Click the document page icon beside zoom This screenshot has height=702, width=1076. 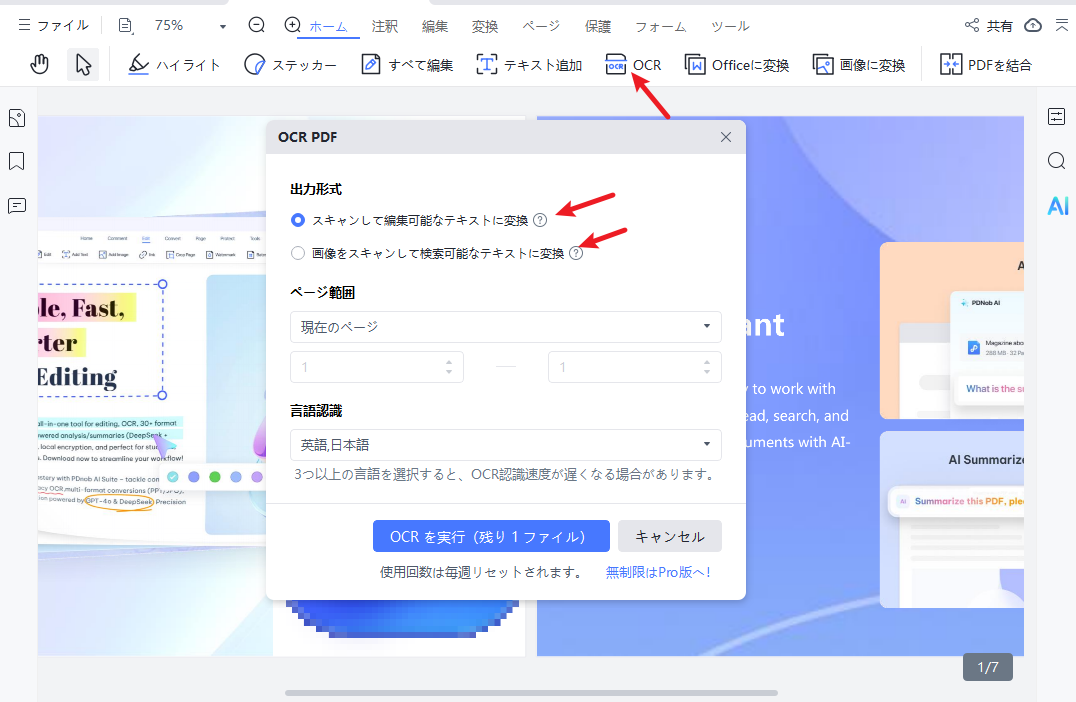pyautogui.click(x=126, y=25)
